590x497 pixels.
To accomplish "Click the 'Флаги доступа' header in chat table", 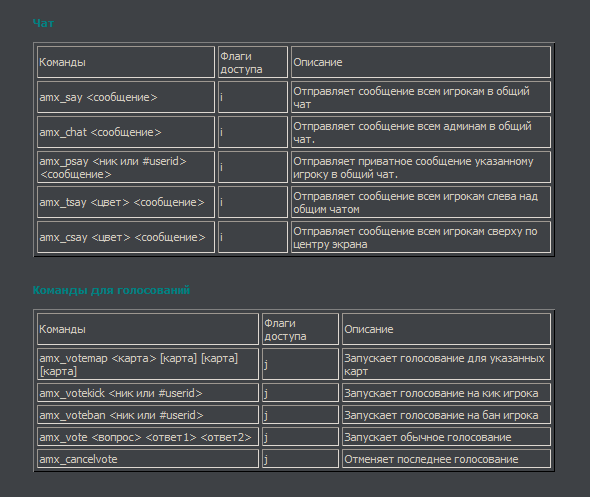I will 253,62.
